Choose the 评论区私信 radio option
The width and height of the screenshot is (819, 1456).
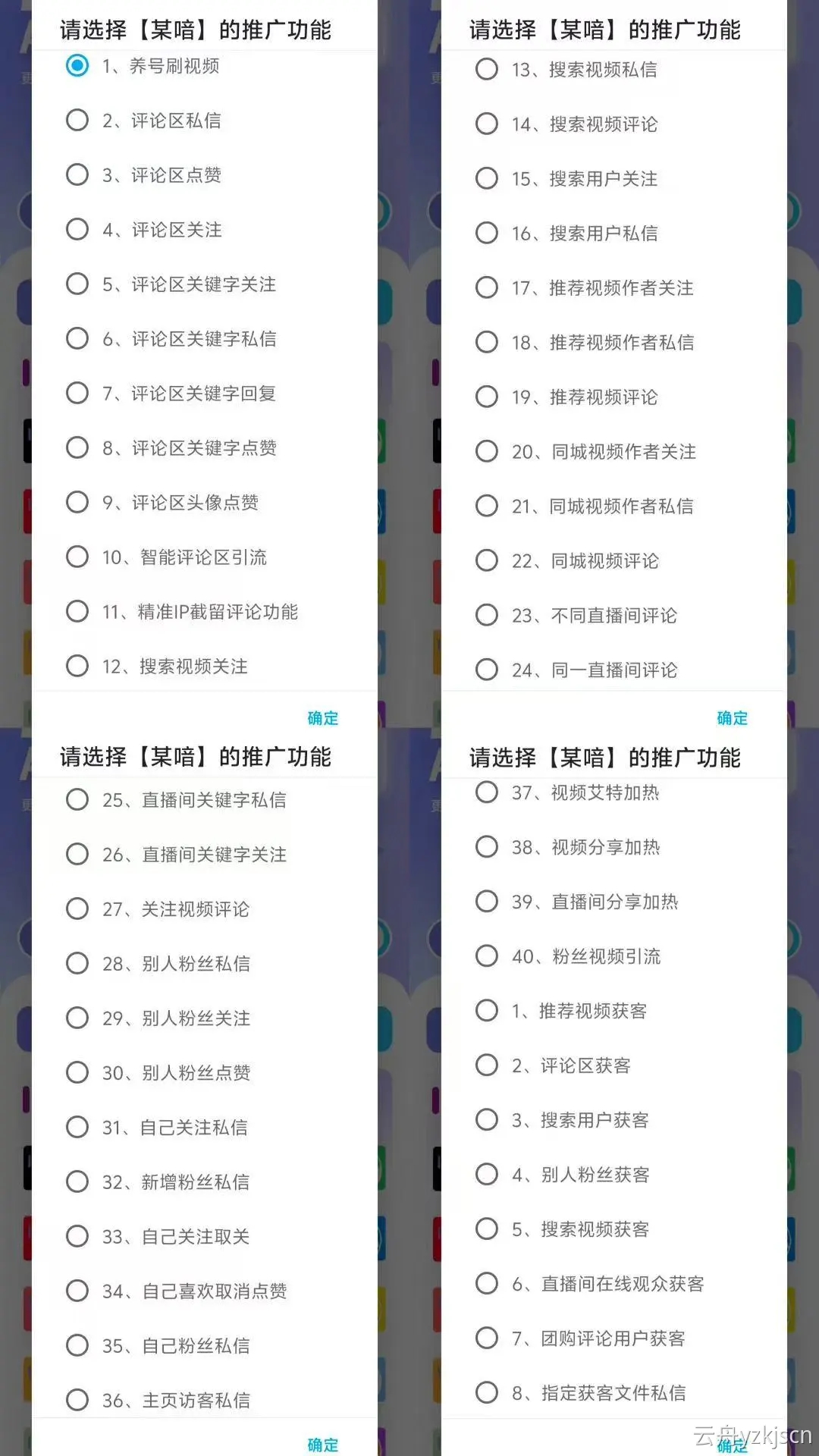coord(77,121)
